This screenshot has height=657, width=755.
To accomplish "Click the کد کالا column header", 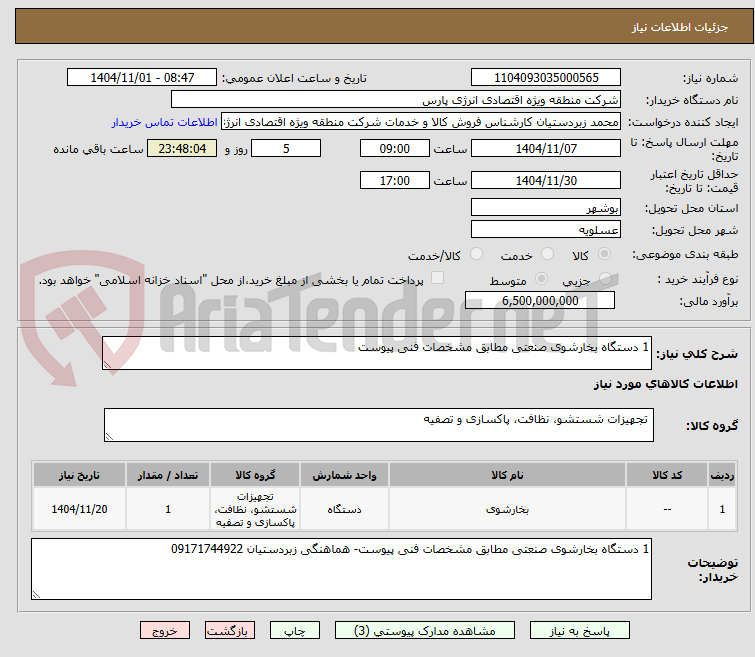I will [667, 475].
